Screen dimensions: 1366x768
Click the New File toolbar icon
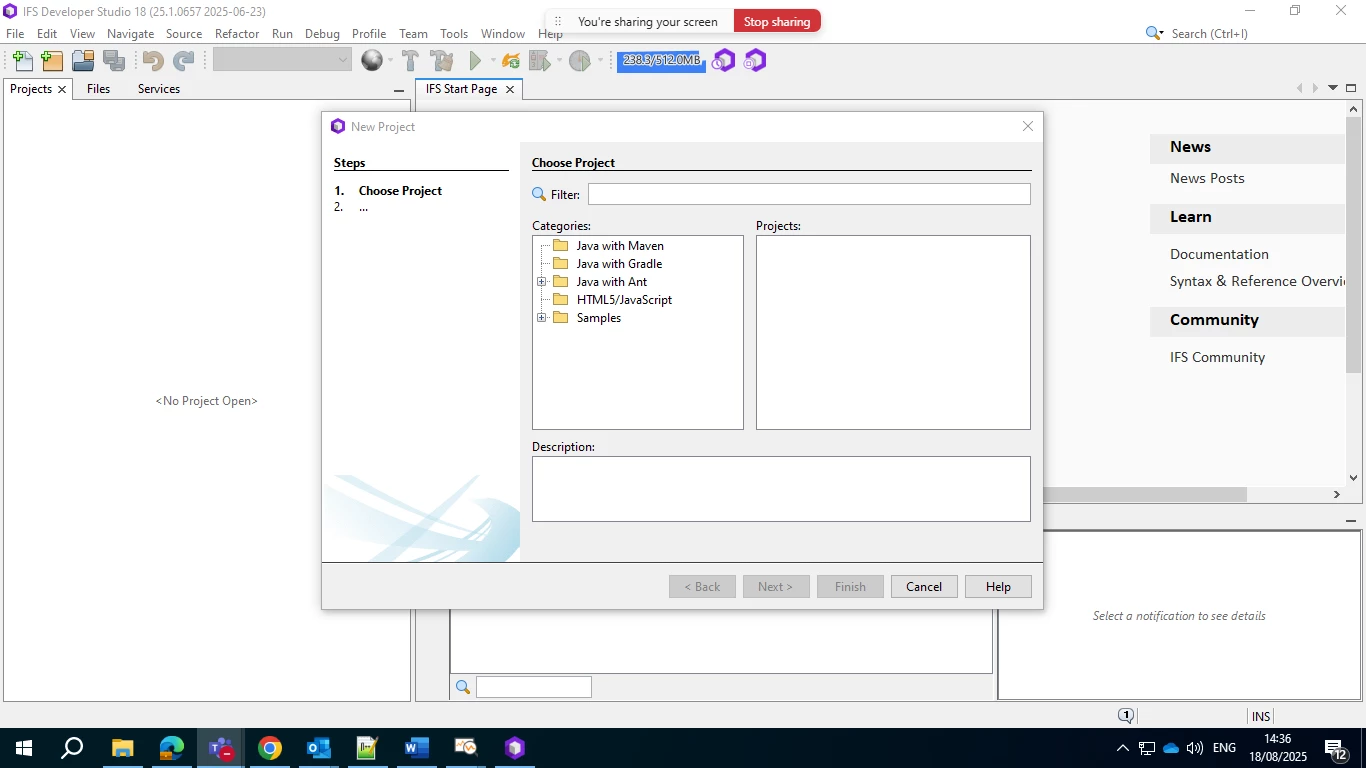[x=22, y=61]
